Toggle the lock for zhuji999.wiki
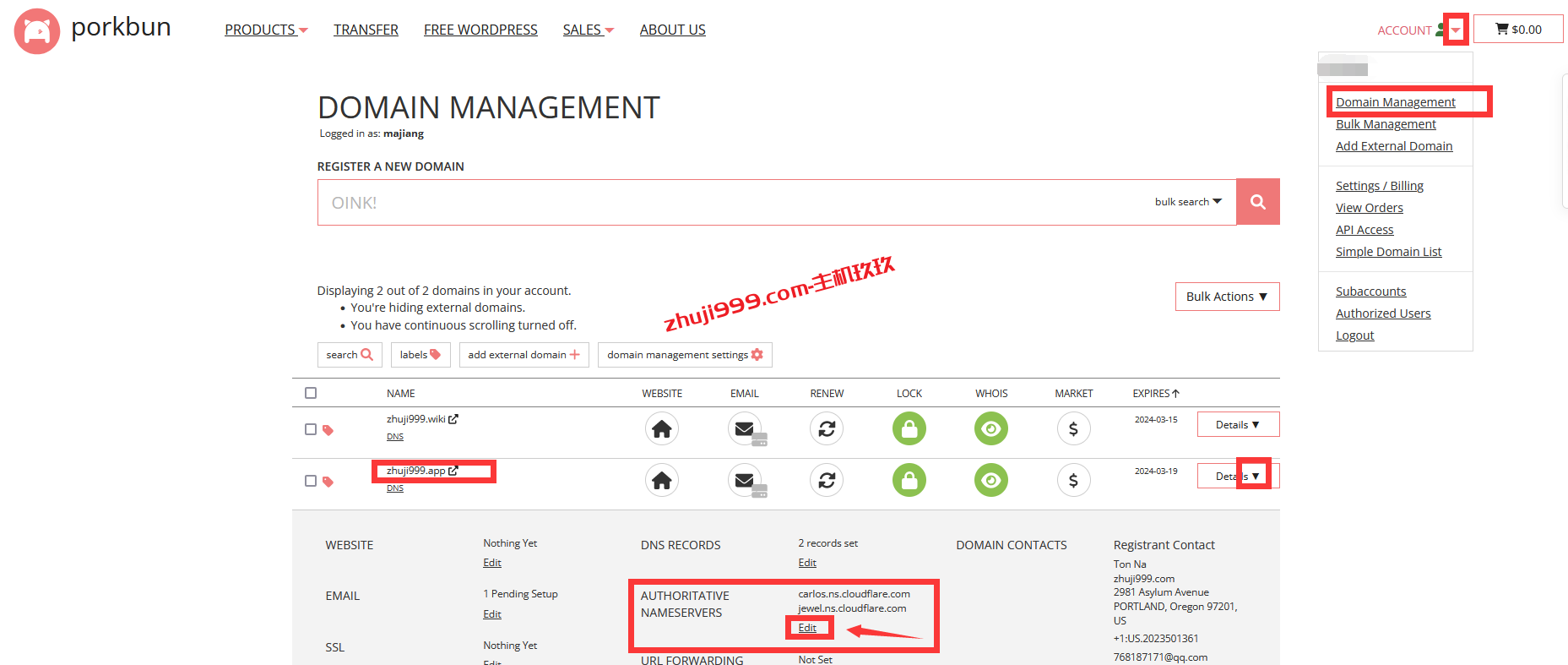Screen dimensions: 1568x665 pos(909,429)
